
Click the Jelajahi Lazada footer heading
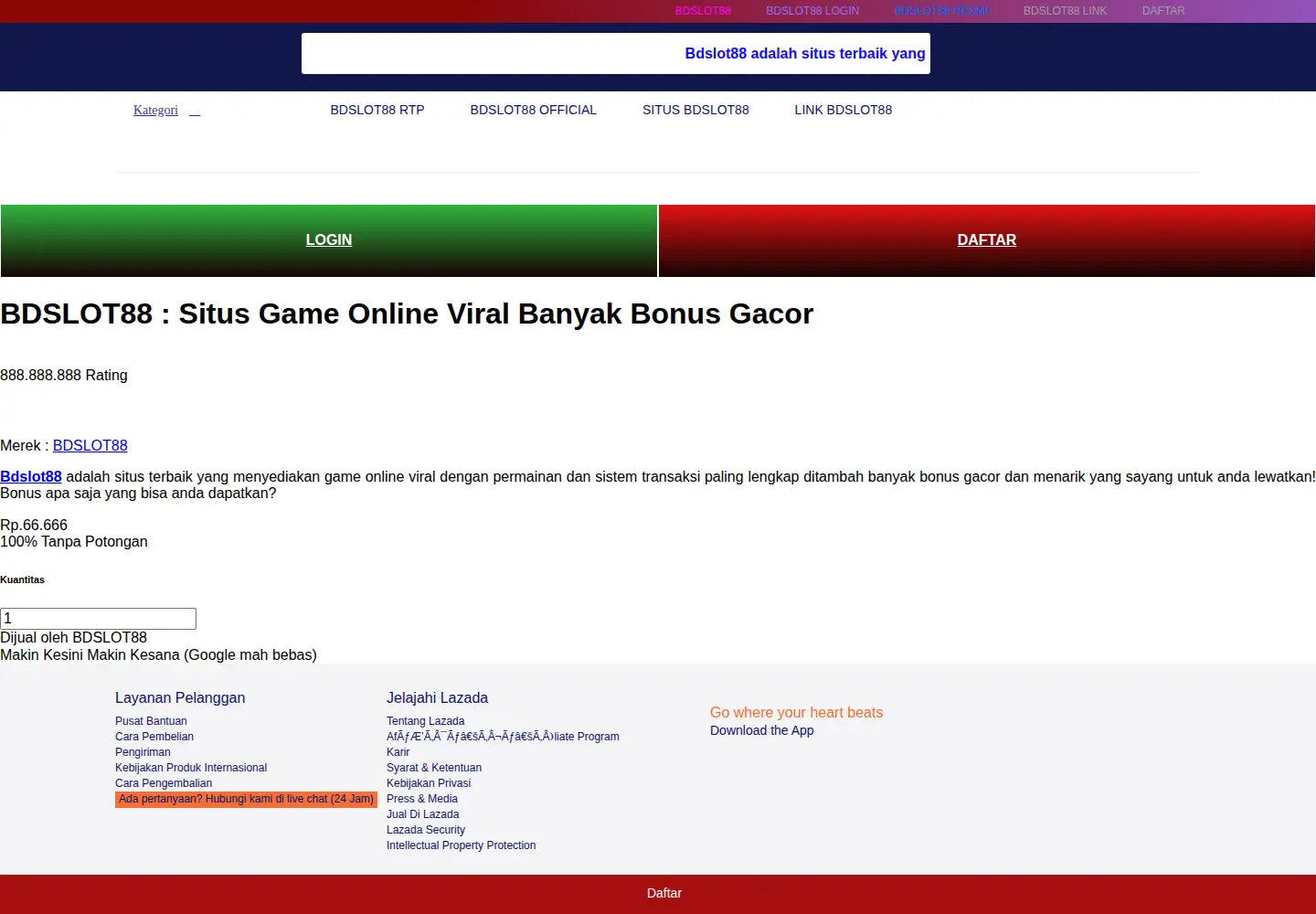(437, 697)
